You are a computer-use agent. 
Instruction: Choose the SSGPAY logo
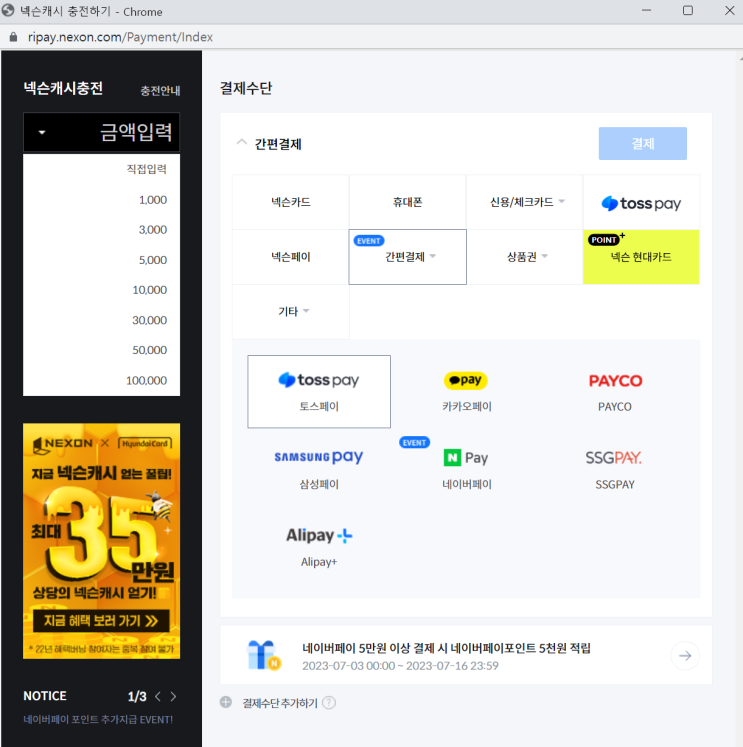click(x=613, y=458)
